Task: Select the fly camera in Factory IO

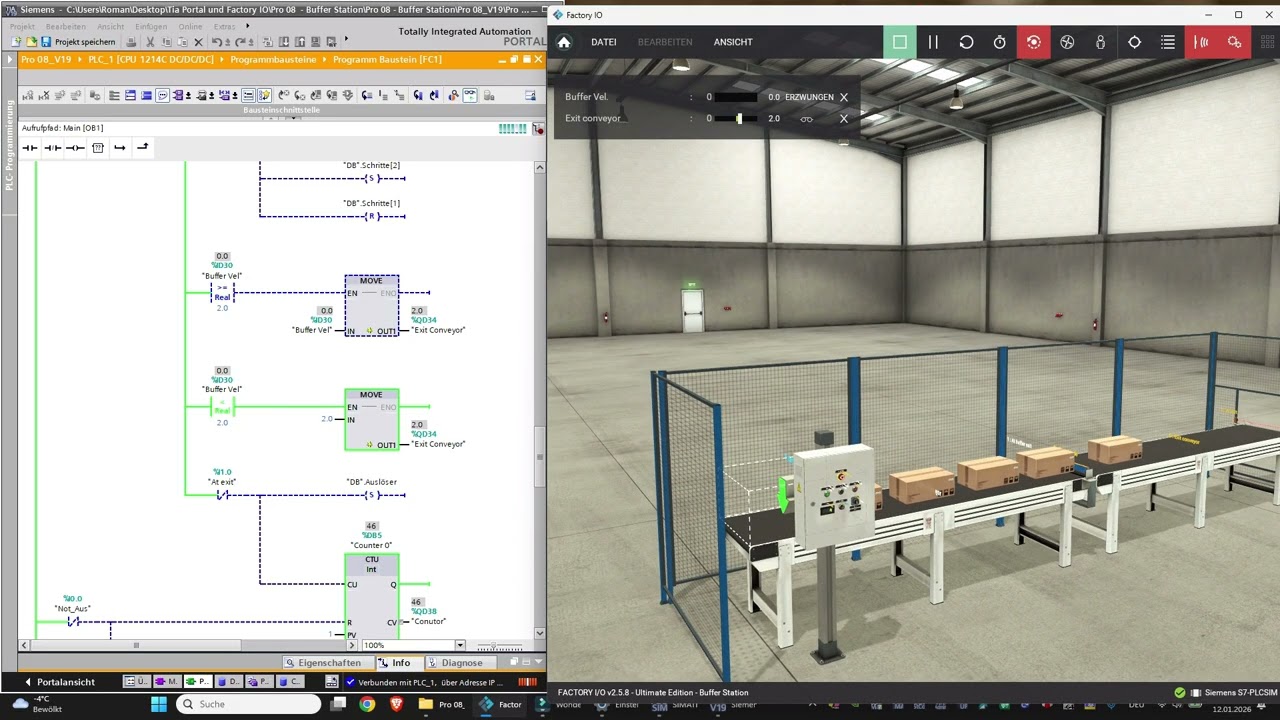Action: coord(1067,42)
